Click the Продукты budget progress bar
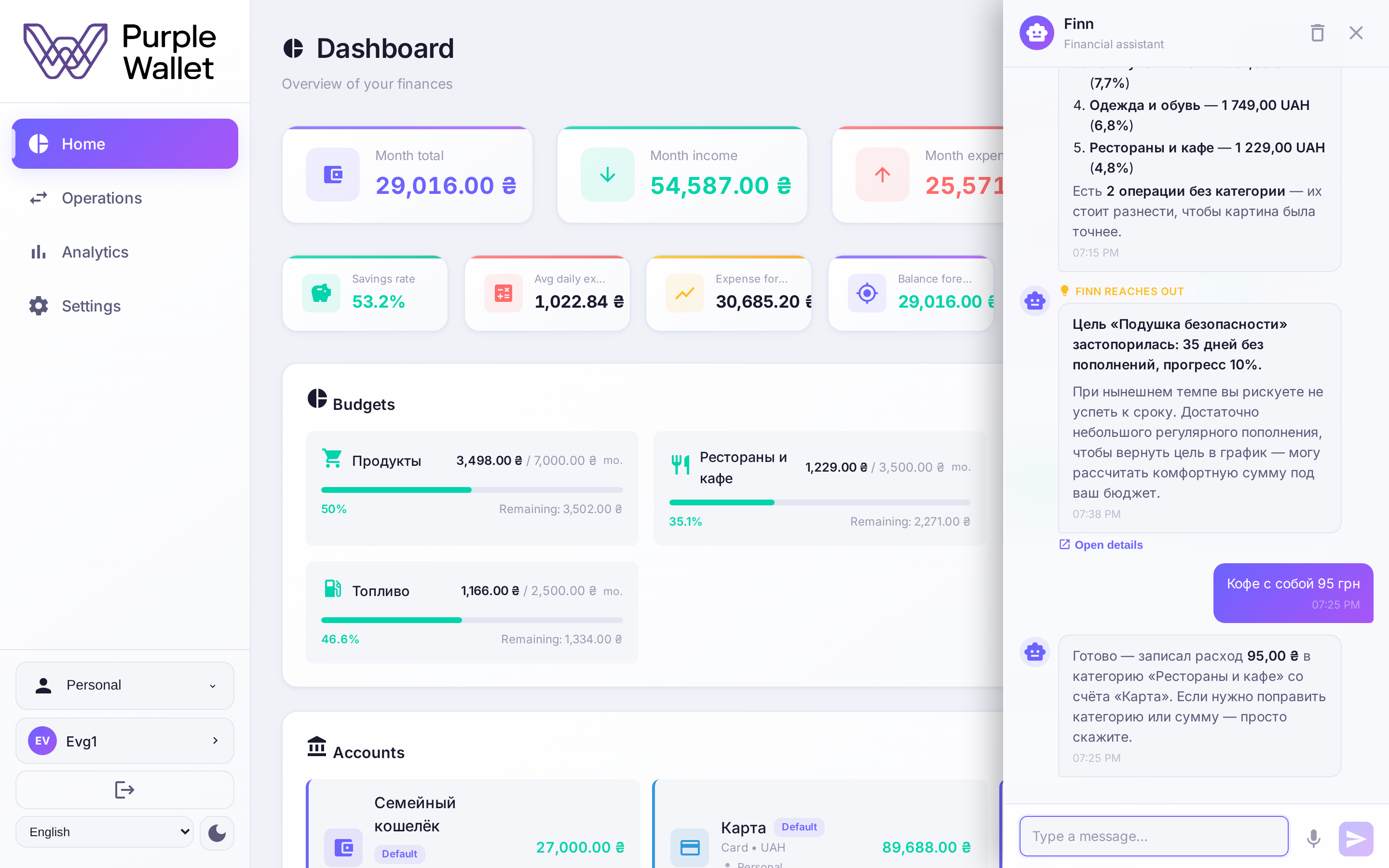 (472, 490)
